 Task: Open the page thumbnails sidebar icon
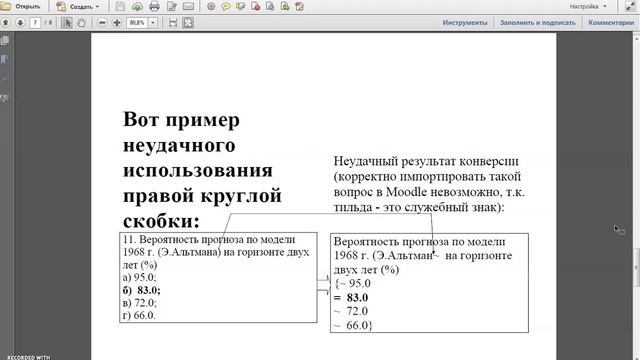pos(5,40)
